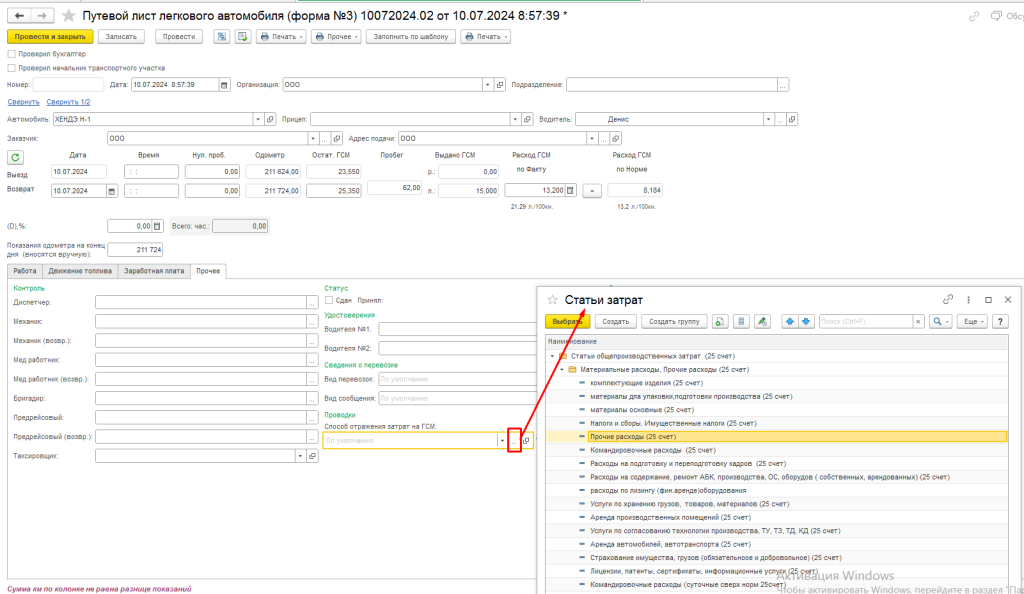
Task: Open the help question mark in Статьи затрат
Action: pyautogui.click(x=1000, y=322)
